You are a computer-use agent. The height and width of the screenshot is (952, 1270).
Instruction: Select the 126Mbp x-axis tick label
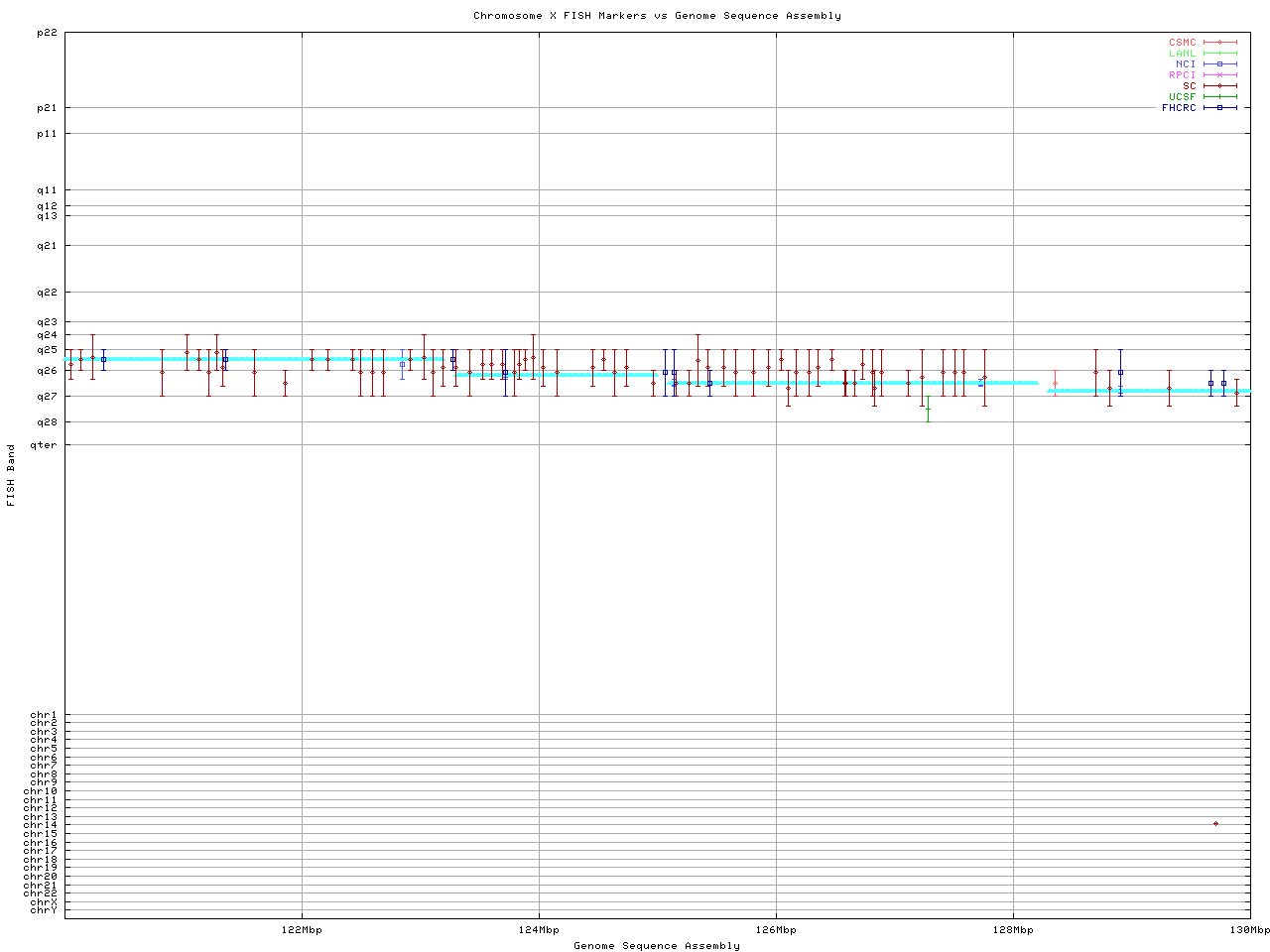[x=776, y=930]
